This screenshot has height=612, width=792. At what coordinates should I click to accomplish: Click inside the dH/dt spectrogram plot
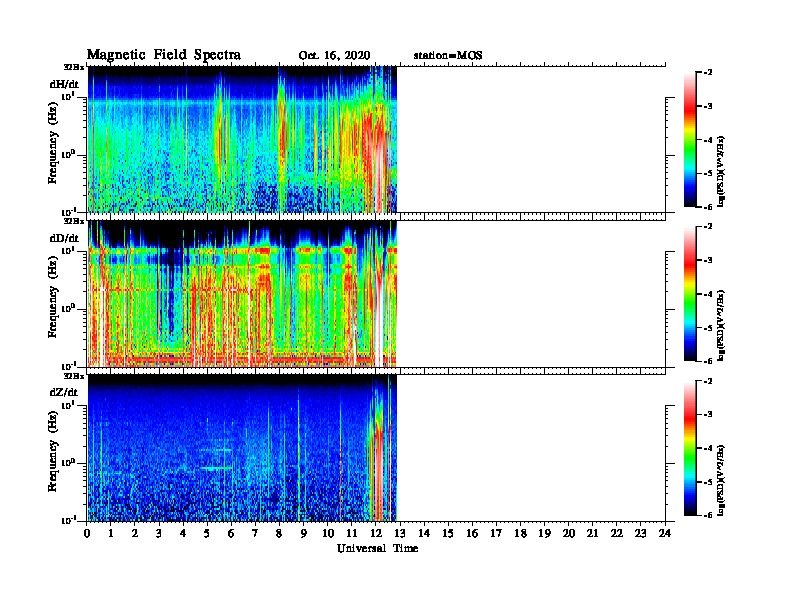(242, 139)
